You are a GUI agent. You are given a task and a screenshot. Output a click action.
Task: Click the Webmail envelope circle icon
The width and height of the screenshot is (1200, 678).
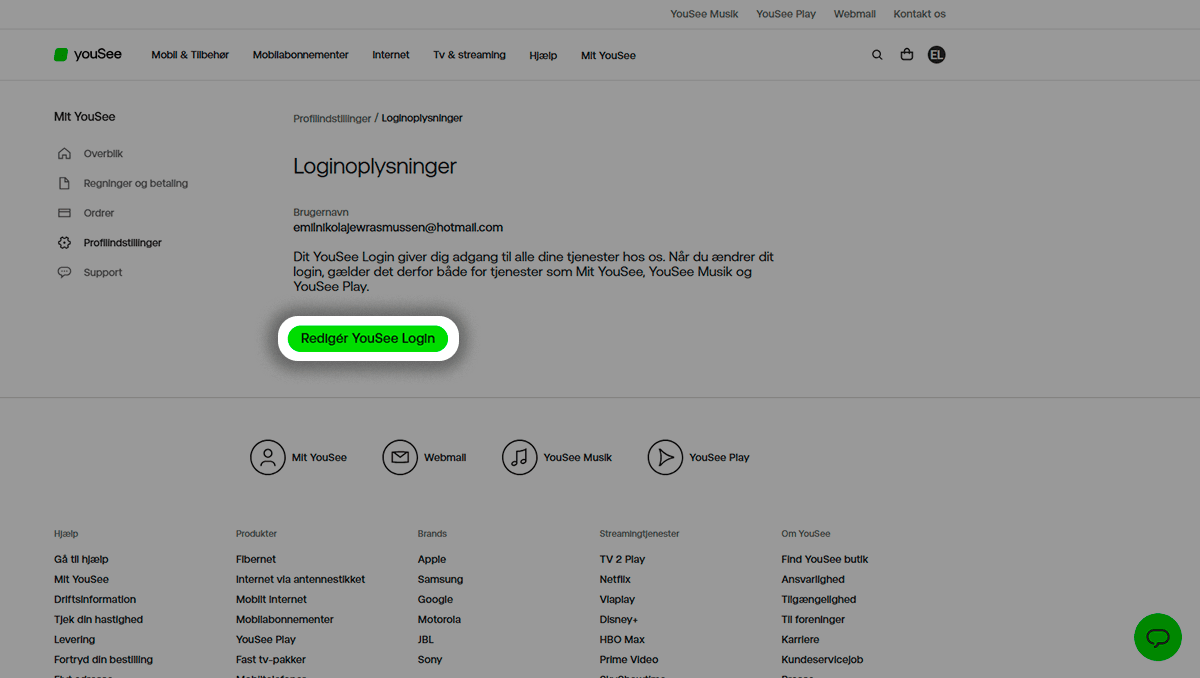pos(400,457)
